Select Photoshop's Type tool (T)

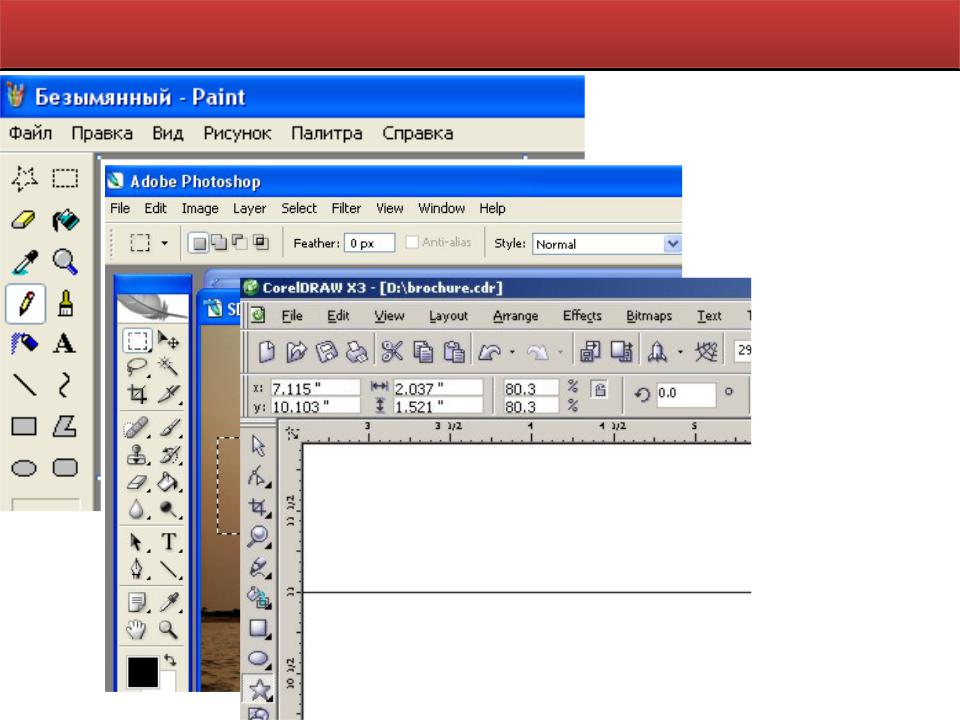tap(168, 542)
